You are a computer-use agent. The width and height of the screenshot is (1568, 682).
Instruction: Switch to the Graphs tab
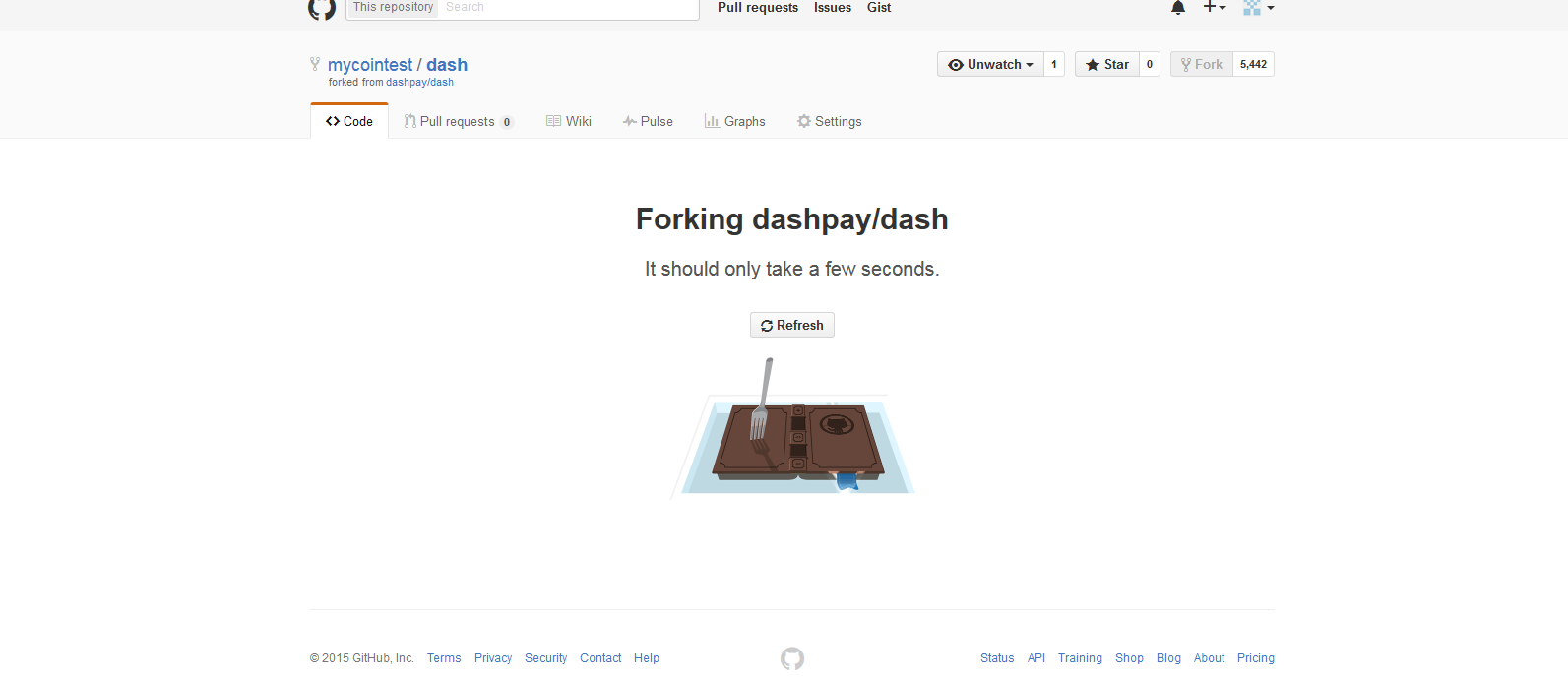coord(735,122)
